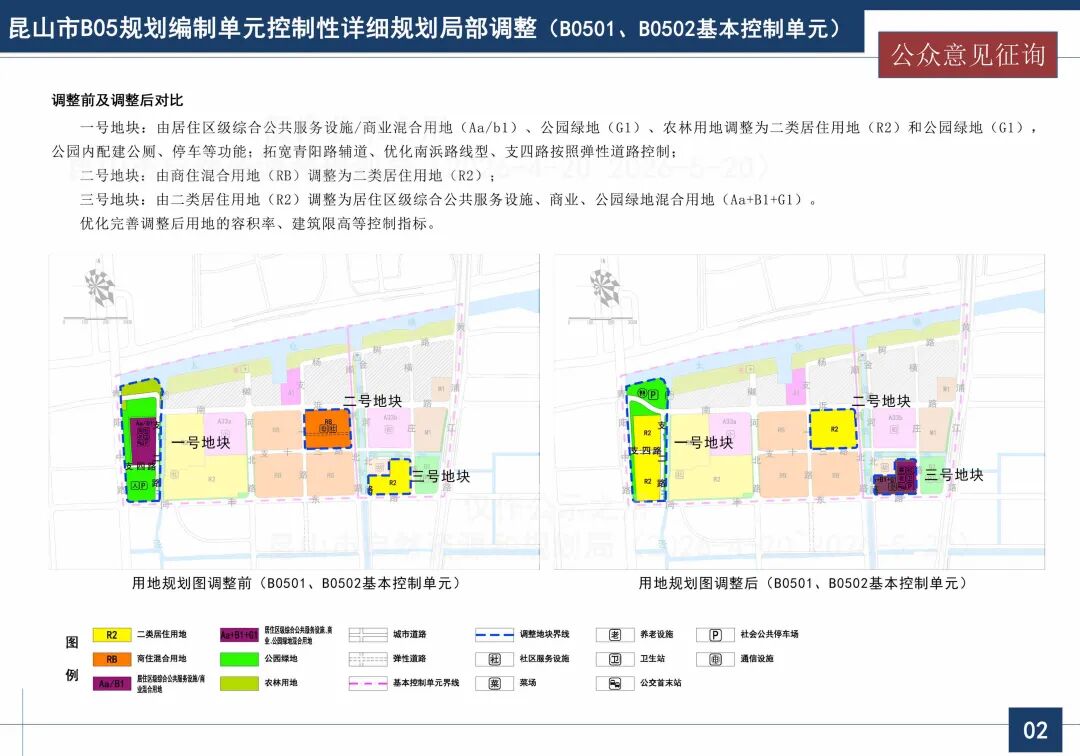
Task: Click the purple Aa/B1 legend swatch
Action: point(112,684)
